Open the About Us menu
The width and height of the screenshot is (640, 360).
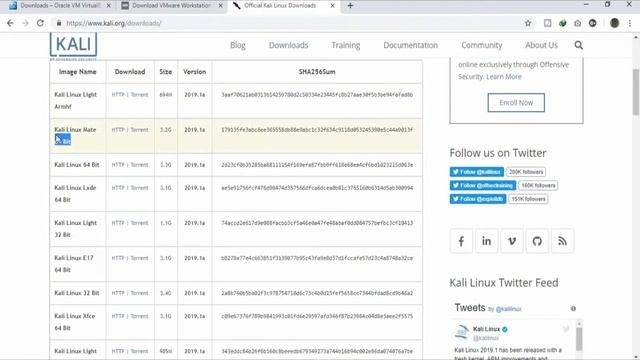pos(541,45)
